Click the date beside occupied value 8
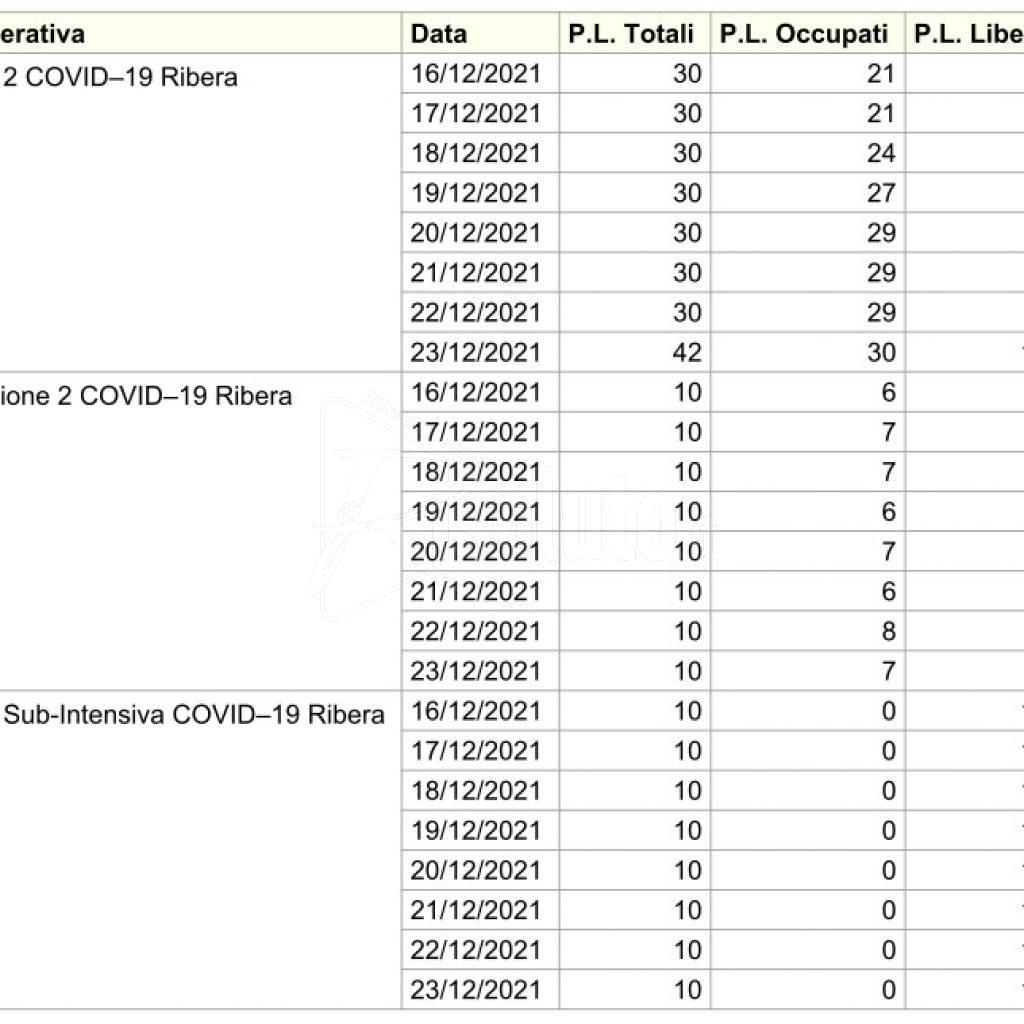Image resolution: width=1024 pixels, height=1024 pixels. coord(475,631)
